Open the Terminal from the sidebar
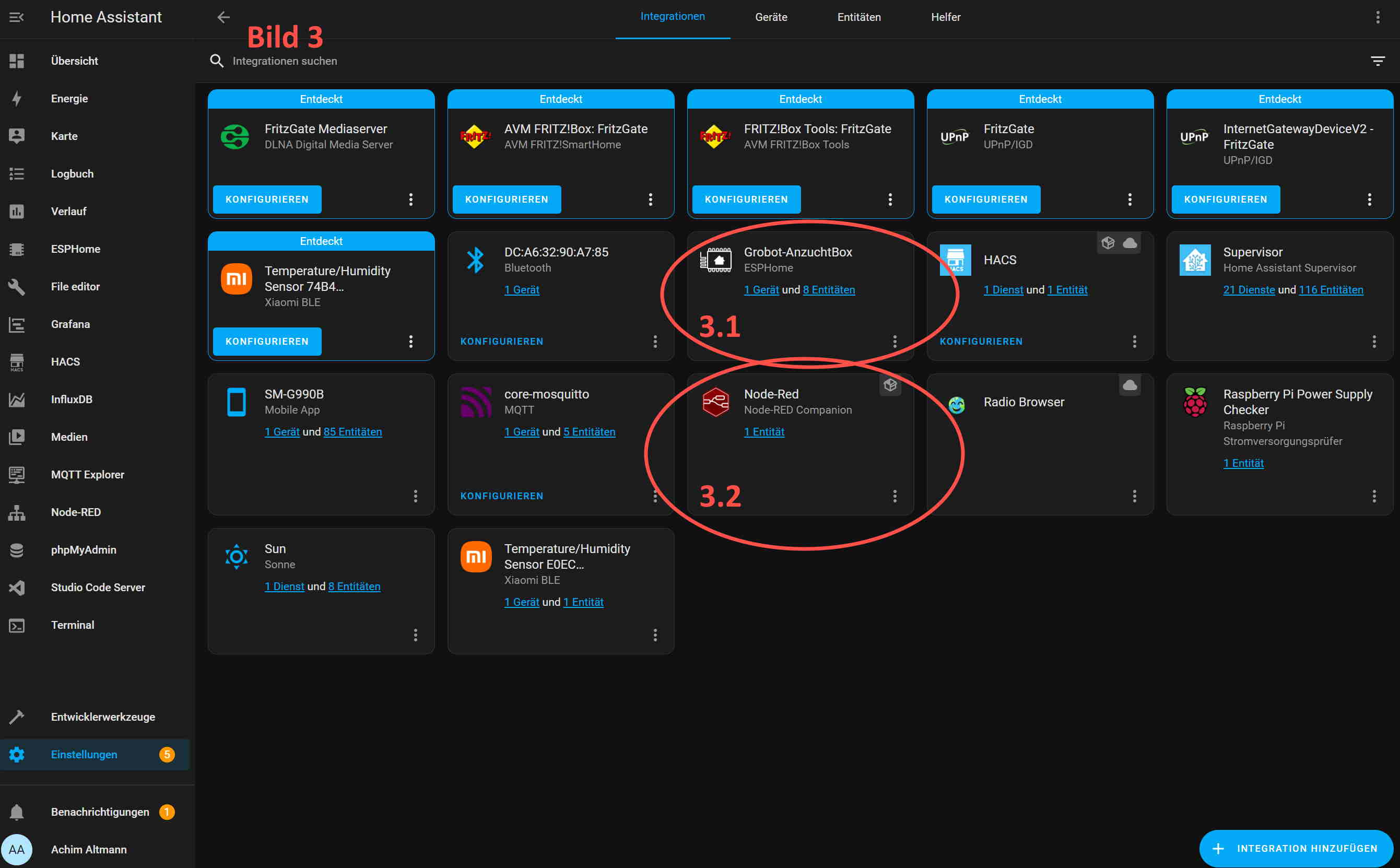1400x868 pixels. pyautogui.click(x=73, y=625)
